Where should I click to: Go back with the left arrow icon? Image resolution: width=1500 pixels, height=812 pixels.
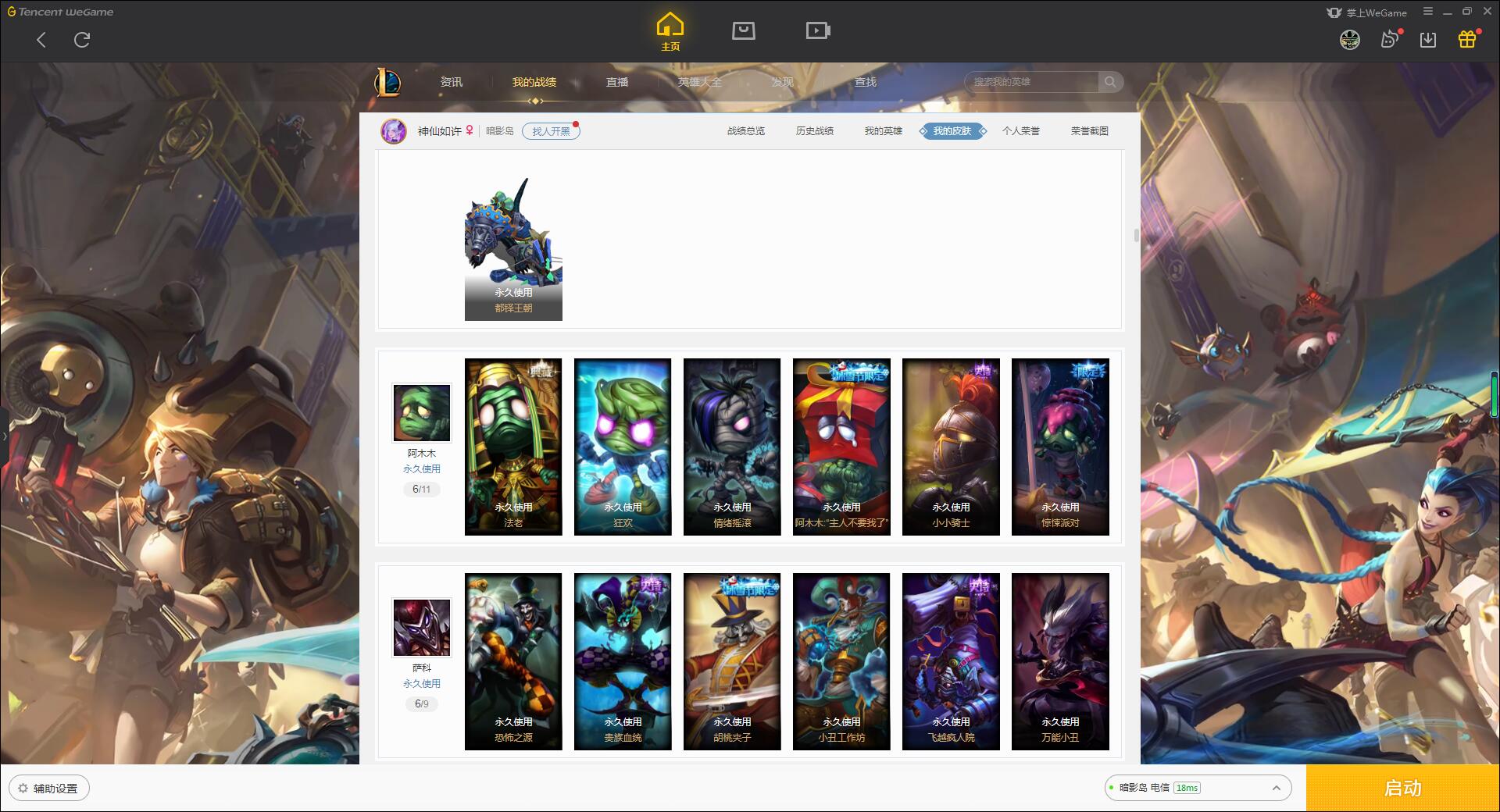(x=41, y=40)
